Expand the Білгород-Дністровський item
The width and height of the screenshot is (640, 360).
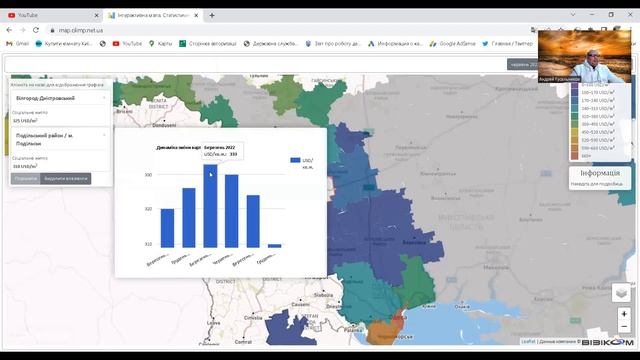60,98
